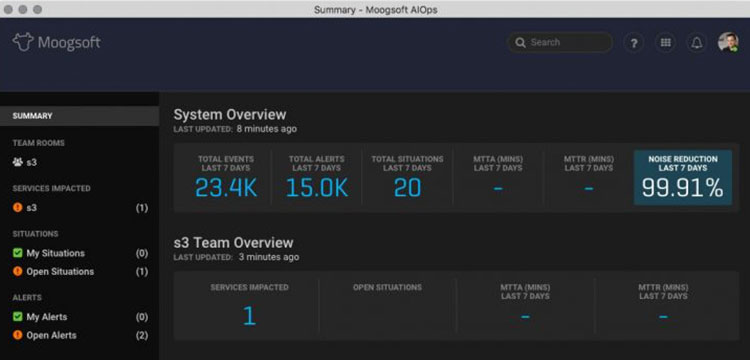This screenshot has height=360, width=750.
Task: Open the notifications bell icon
Action: click(697, 43)
